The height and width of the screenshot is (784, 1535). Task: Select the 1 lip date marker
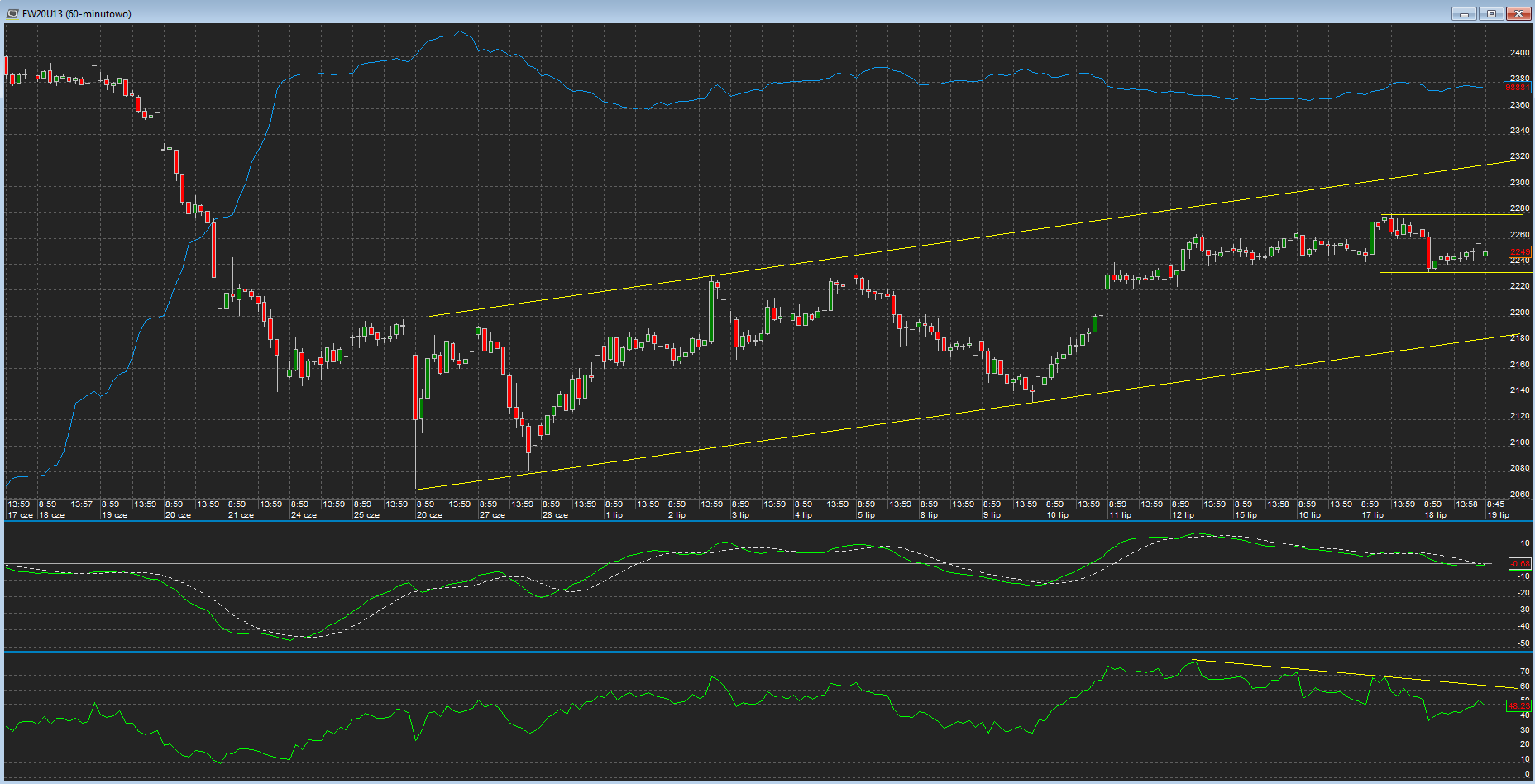click(614, 515)
